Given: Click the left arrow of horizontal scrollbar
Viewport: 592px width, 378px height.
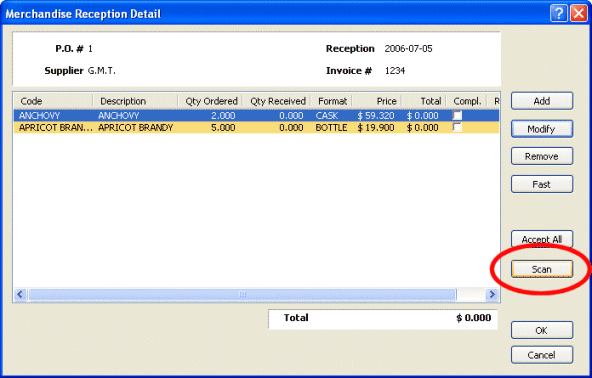Looking at the screenshot, I should [20, 294].
